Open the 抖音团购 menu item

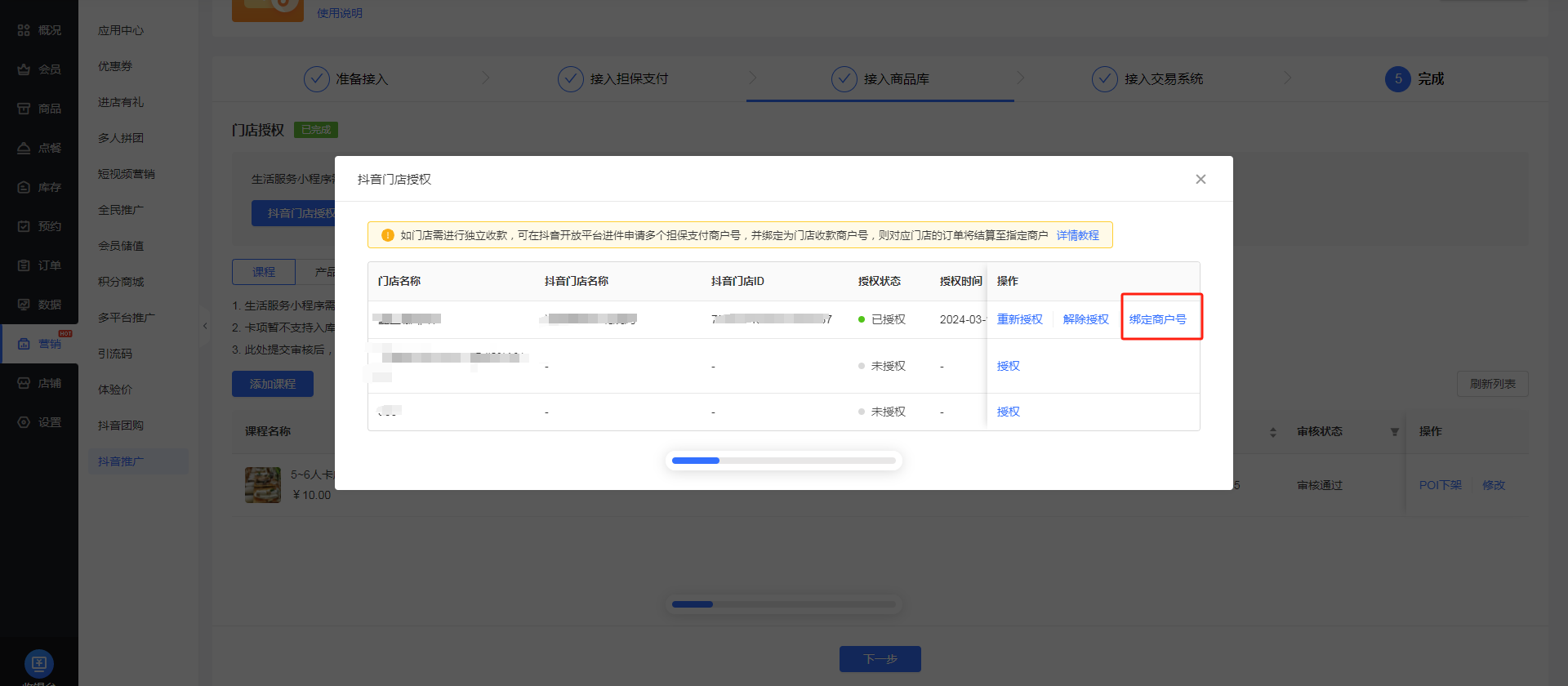(120, 425)
